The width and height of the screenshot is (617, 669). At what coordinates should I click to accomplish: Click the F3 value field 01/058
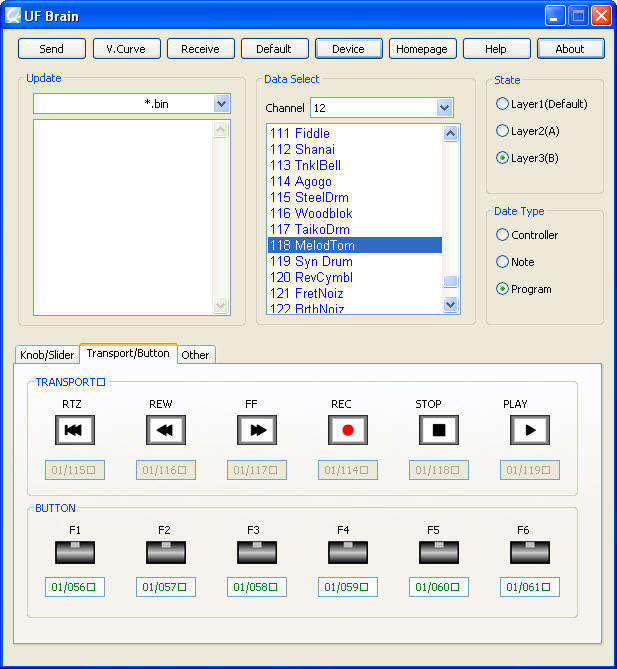(257, 587)
